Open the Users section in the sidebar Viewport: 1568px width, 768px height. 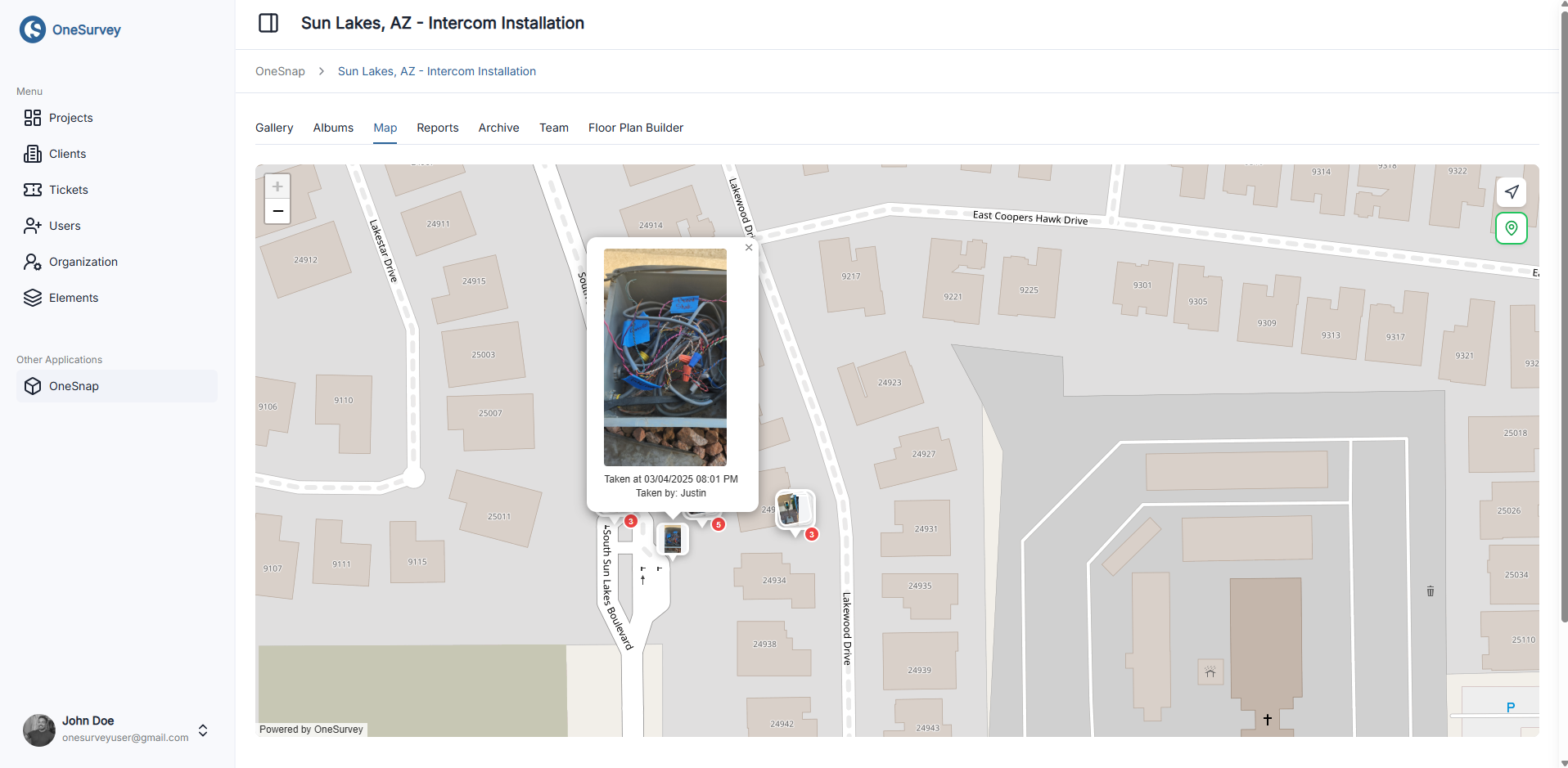coord(64,226)
